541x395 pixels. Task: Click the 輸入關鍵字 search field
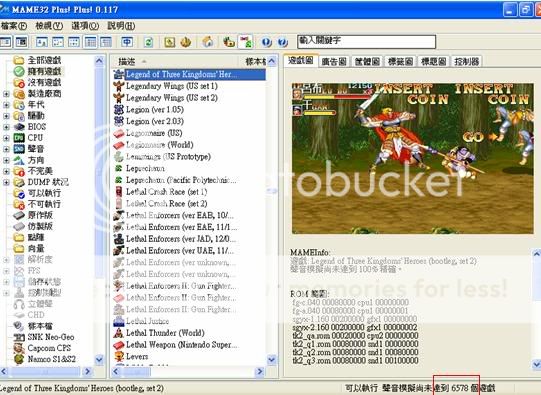point(366,41)
